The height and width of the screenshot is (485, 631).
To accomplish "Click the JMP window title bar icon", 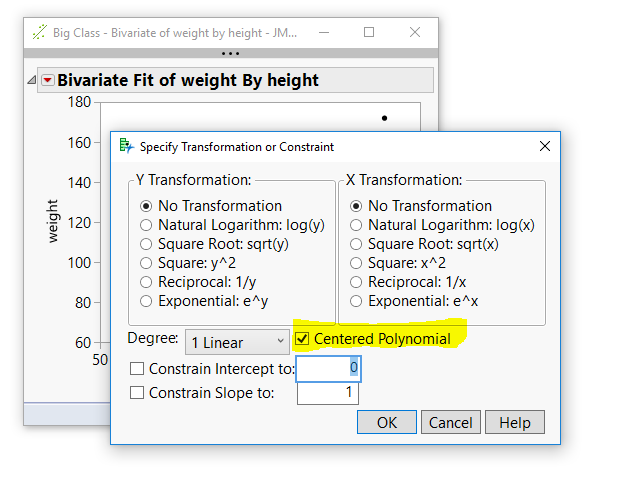I will [x=40, y=32].
